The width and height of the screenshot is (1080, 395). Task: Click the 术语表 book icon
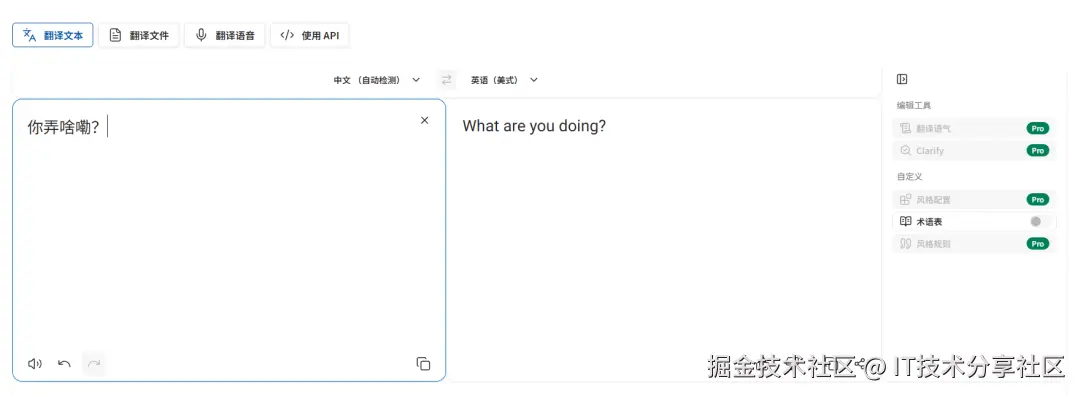905,221
